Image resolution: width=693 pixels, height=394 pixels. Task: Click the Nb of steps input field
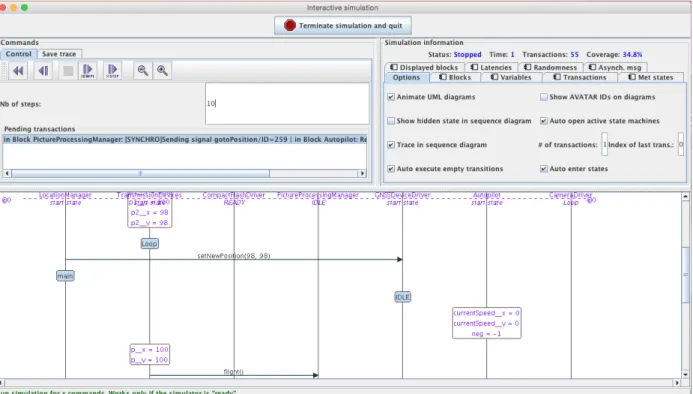point(287,103)
